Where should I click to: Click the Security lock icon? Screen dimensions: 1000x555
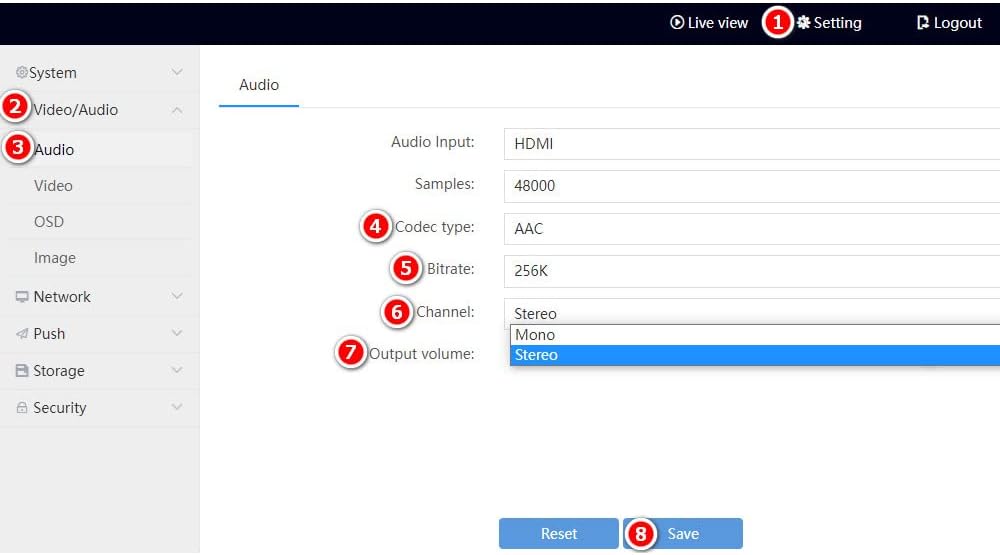pyautogui.click(x=22, y=408)
